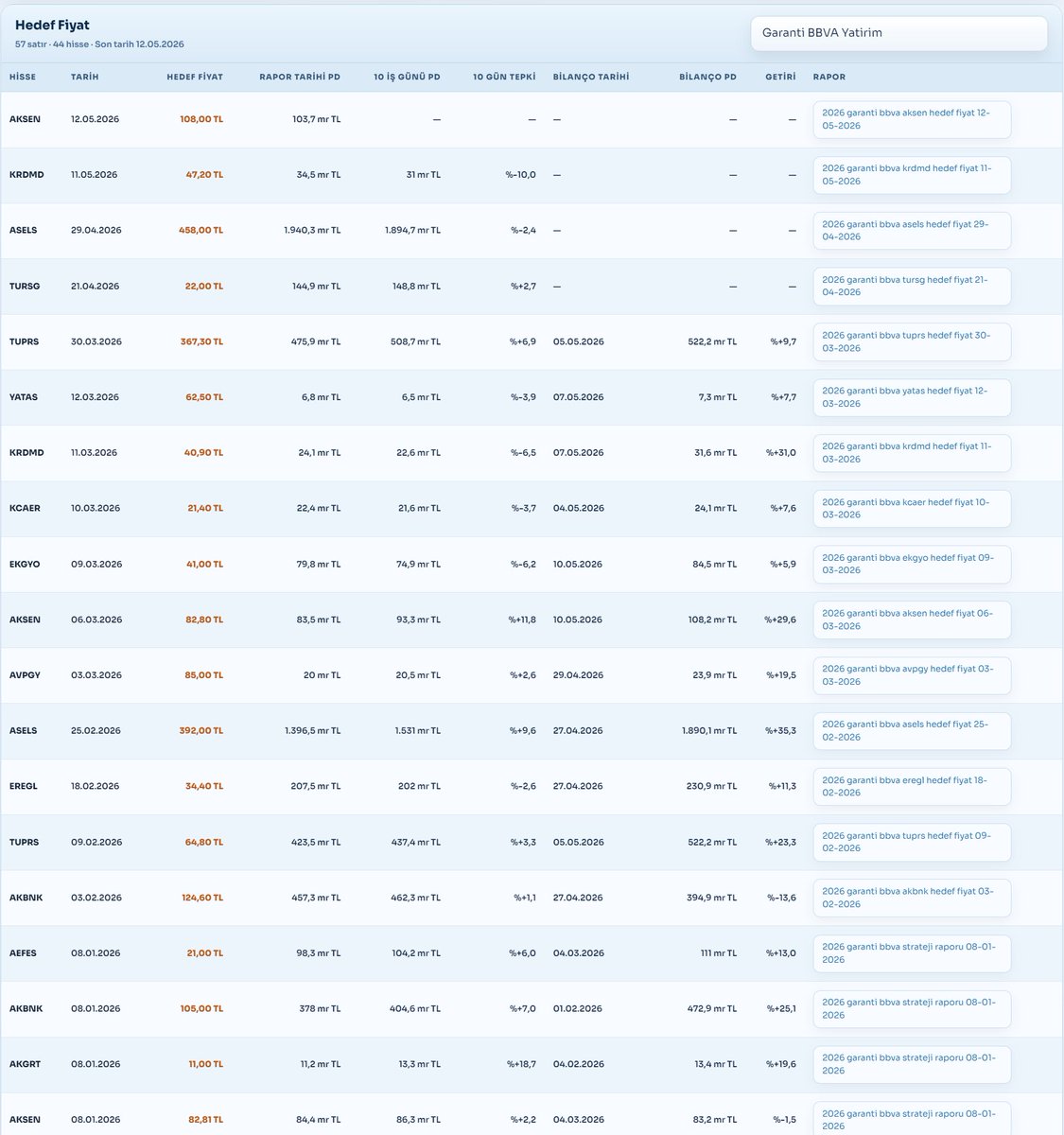Open aksen hedef fiyat 12-05-2026 report
1064x1135 pixels.
click(912, 119)
